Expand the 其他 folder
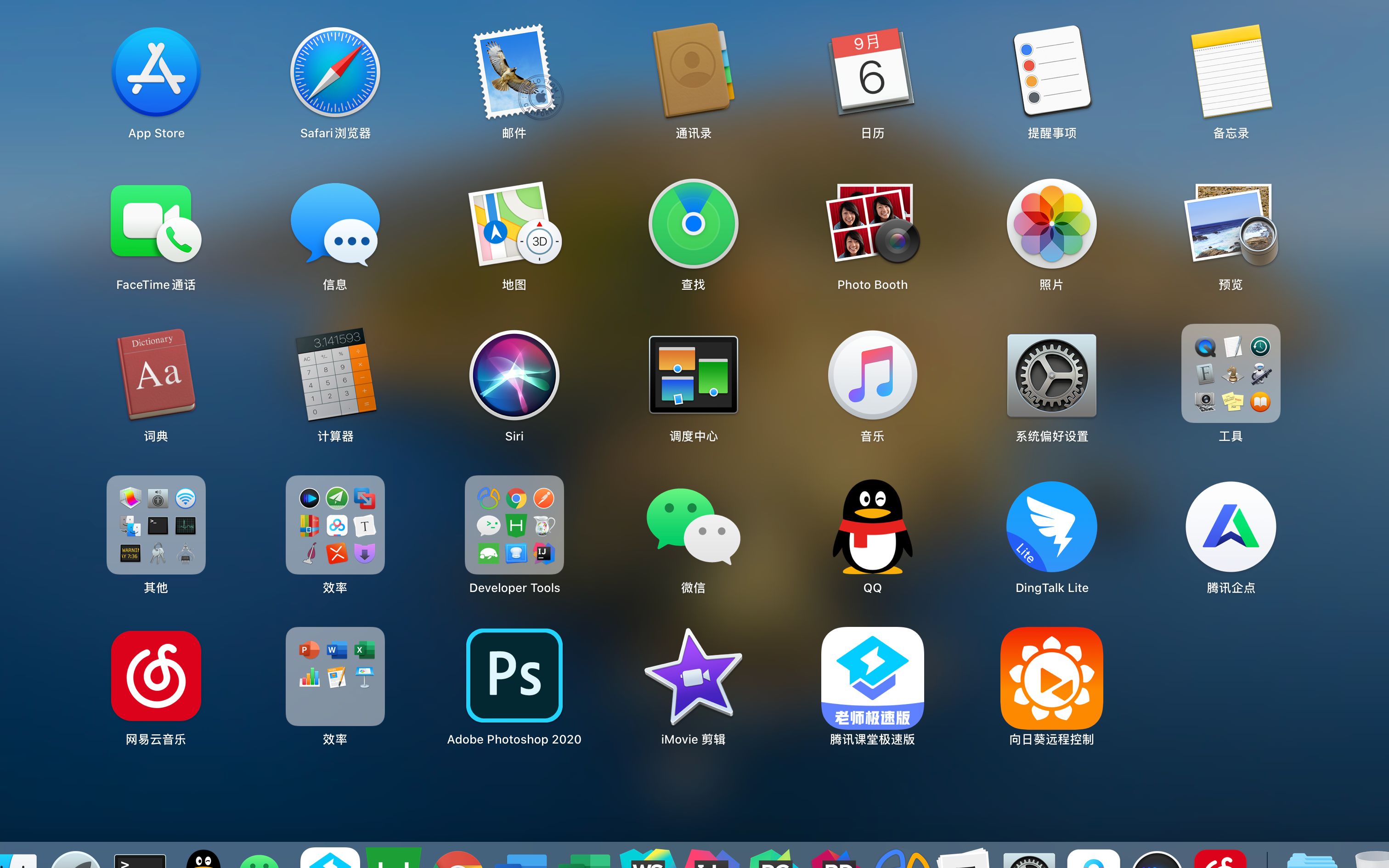Image resolution: width=1389 pixels, height=868 pixels. point(156,524)
